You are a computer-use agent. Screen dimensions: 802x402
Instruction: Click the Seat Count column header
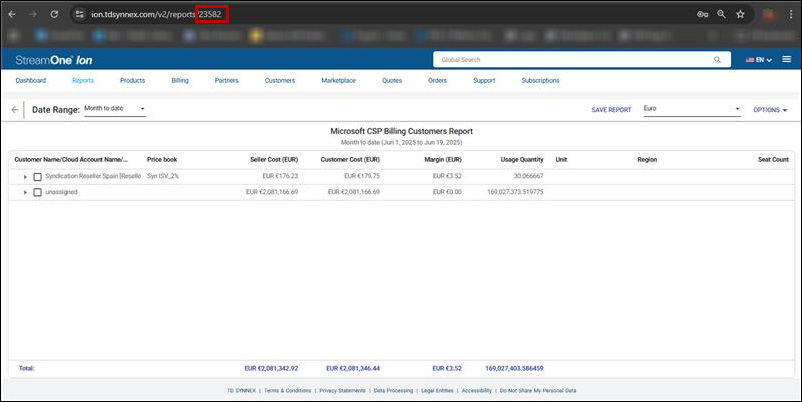pyautogui.click(x=773, y=160)
